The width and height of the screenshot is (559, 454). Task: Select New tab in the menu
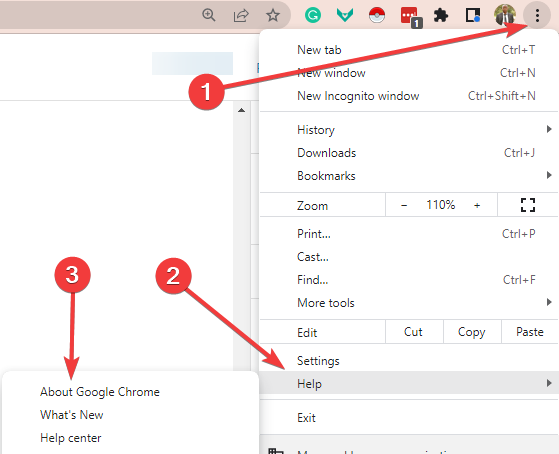tap(409, 50)
